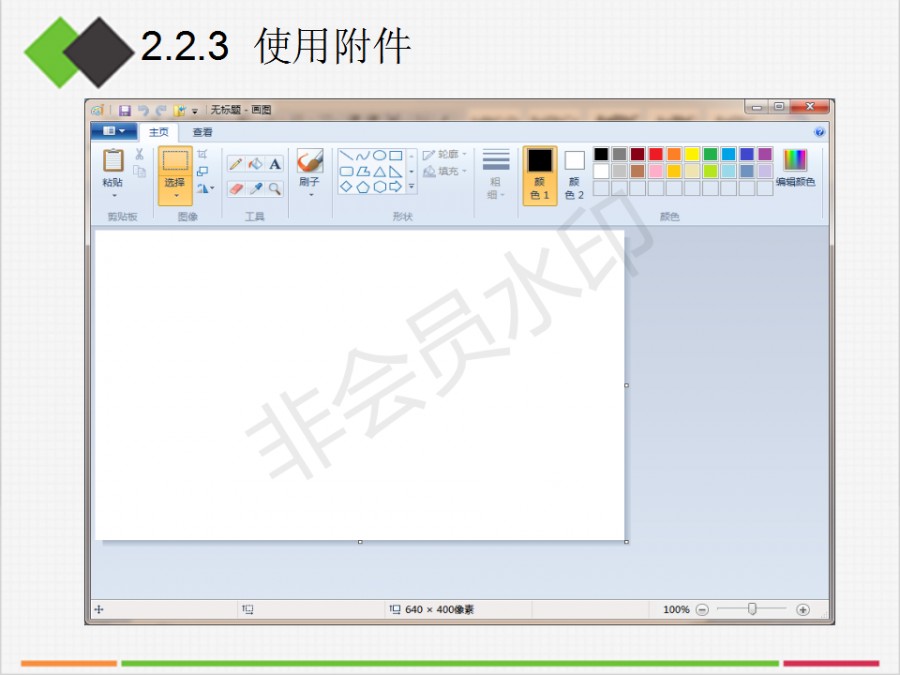The height and width of the screenshot is (675, 900).
Task: Click the Magnifier tool
Action: click(274, 188)
